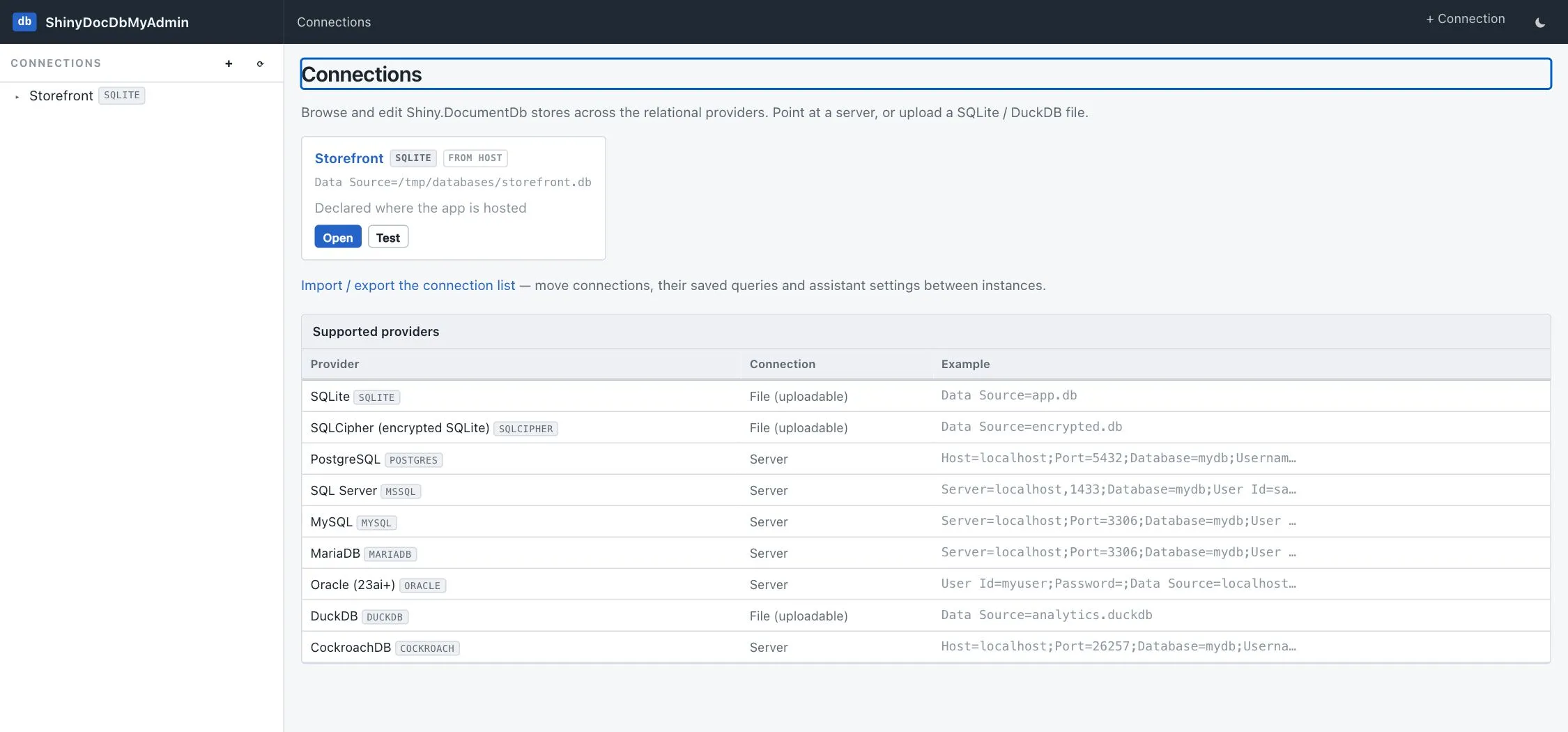
Task: Follow the Storefront card title link
Action: (x=349, y=158)
